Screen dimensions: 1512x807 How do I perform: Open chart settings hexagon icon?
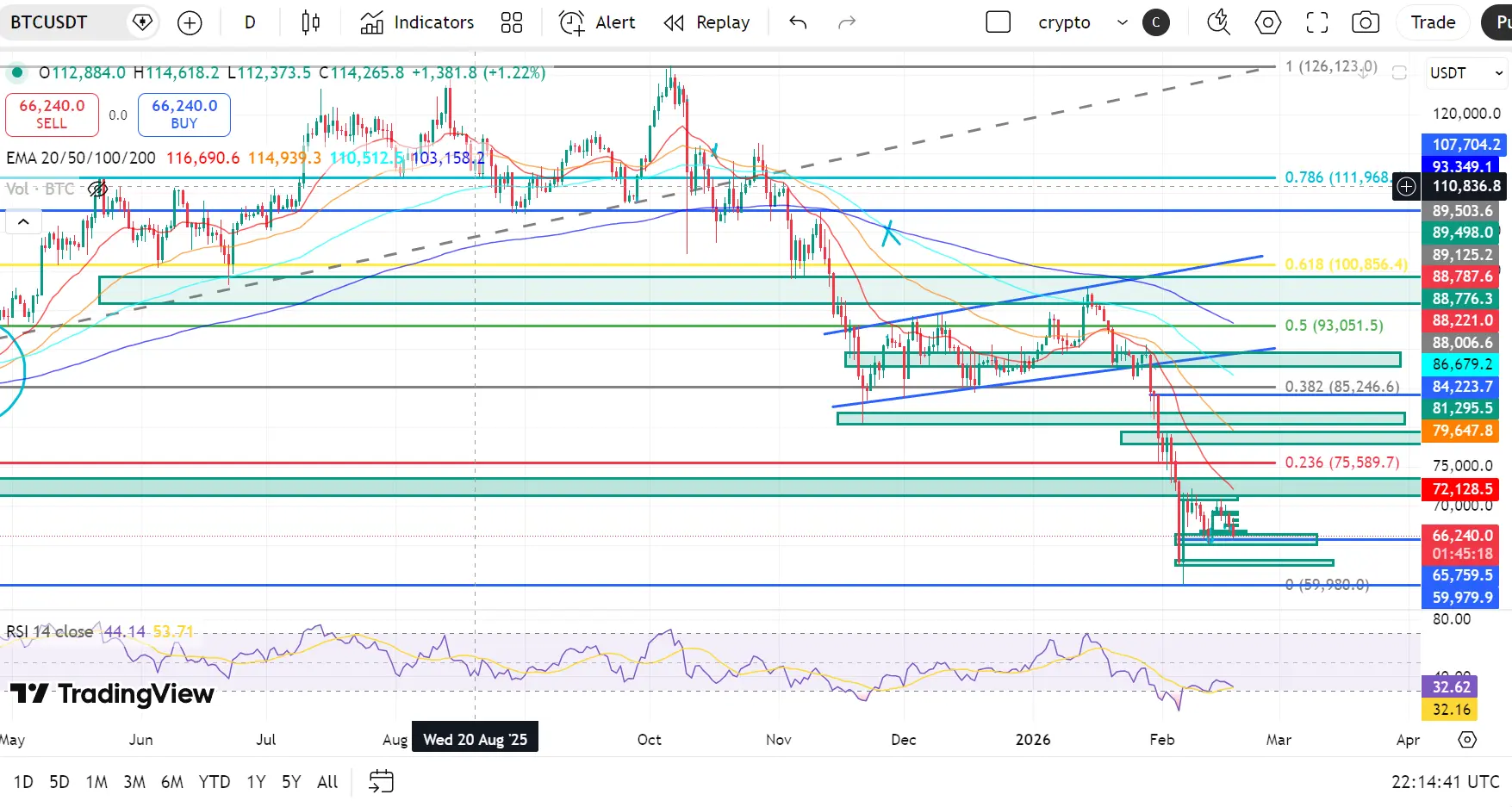pyautogui.click(x=1267, y=23)
